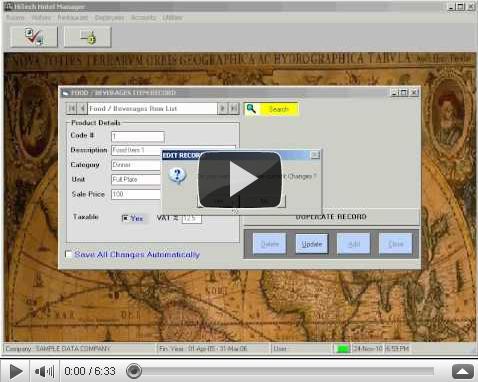Image resolution: width=478 pixels, height=382 pixels.
Task: Click the Category field showing Dinner
Action: click(136, 165)
